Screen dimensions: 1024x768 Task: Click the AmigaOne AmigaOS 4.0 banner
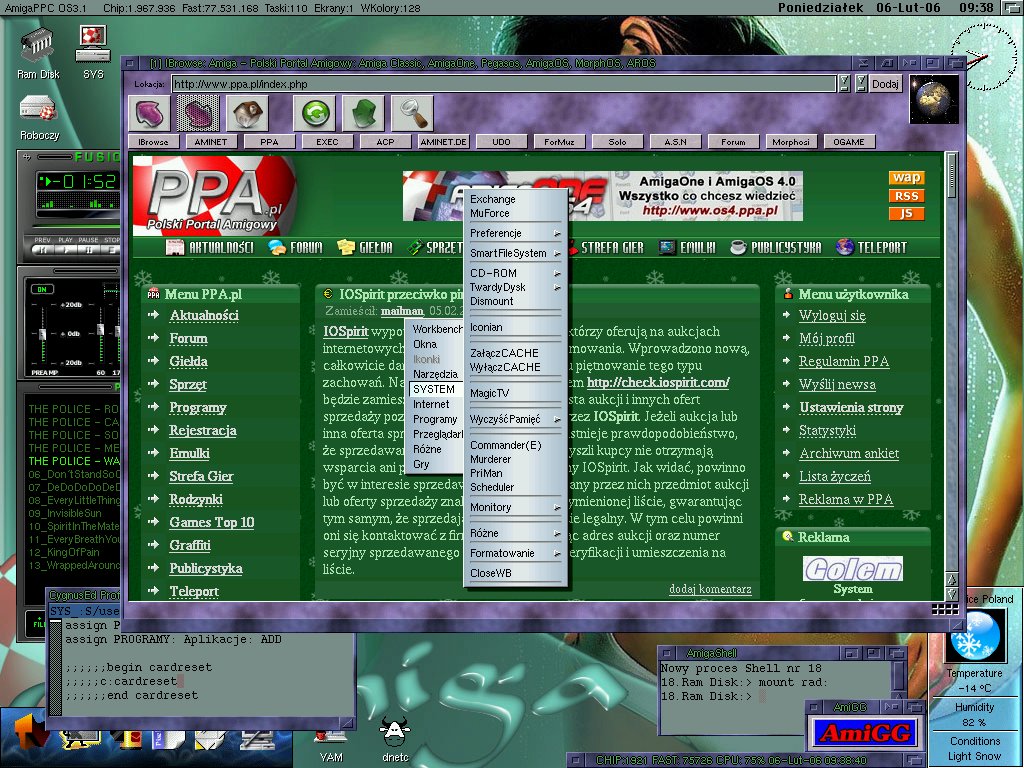click(x=603, y=196)
